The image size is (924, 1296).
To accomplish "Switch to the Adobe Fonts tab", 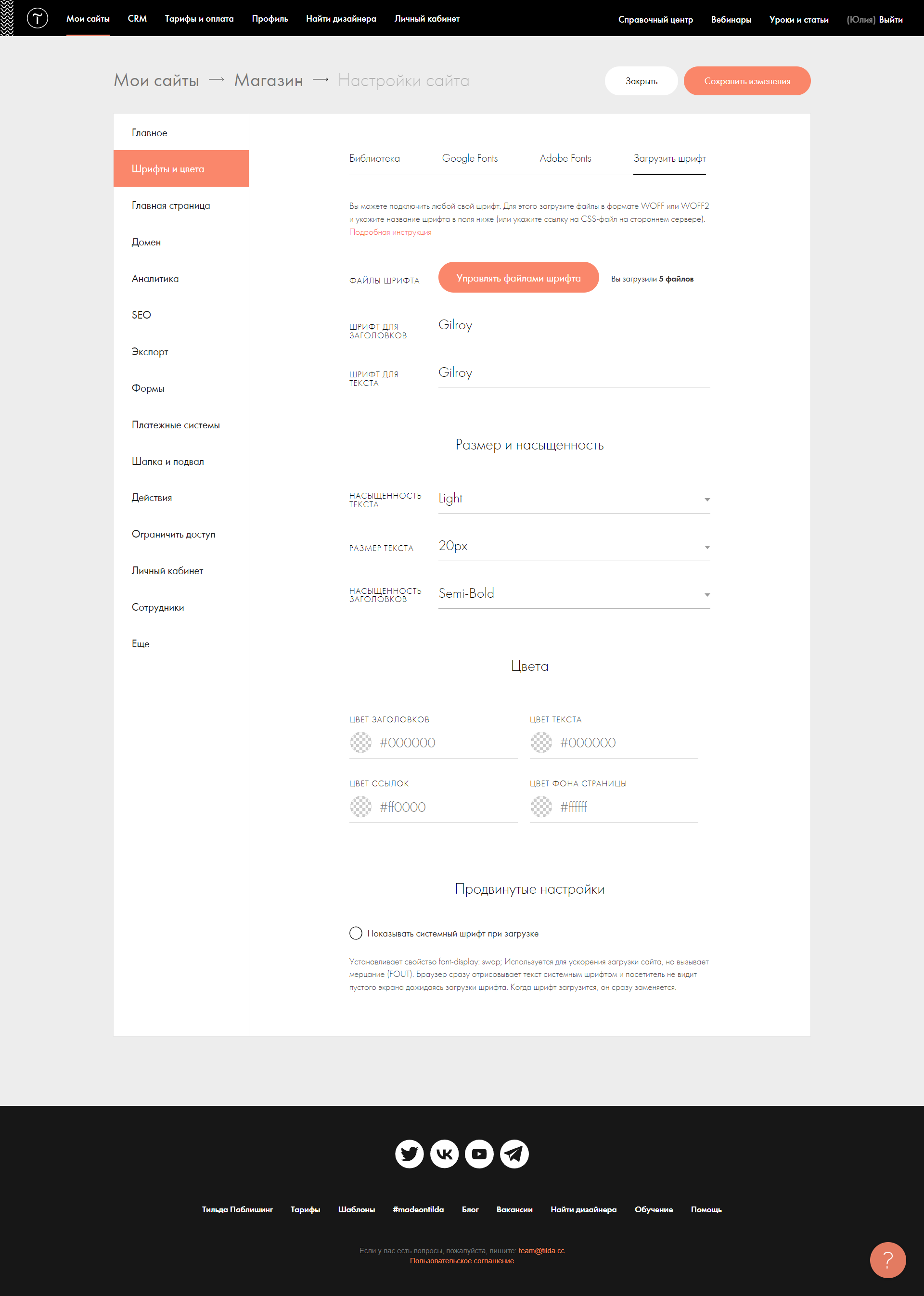I will coord(565,158).
